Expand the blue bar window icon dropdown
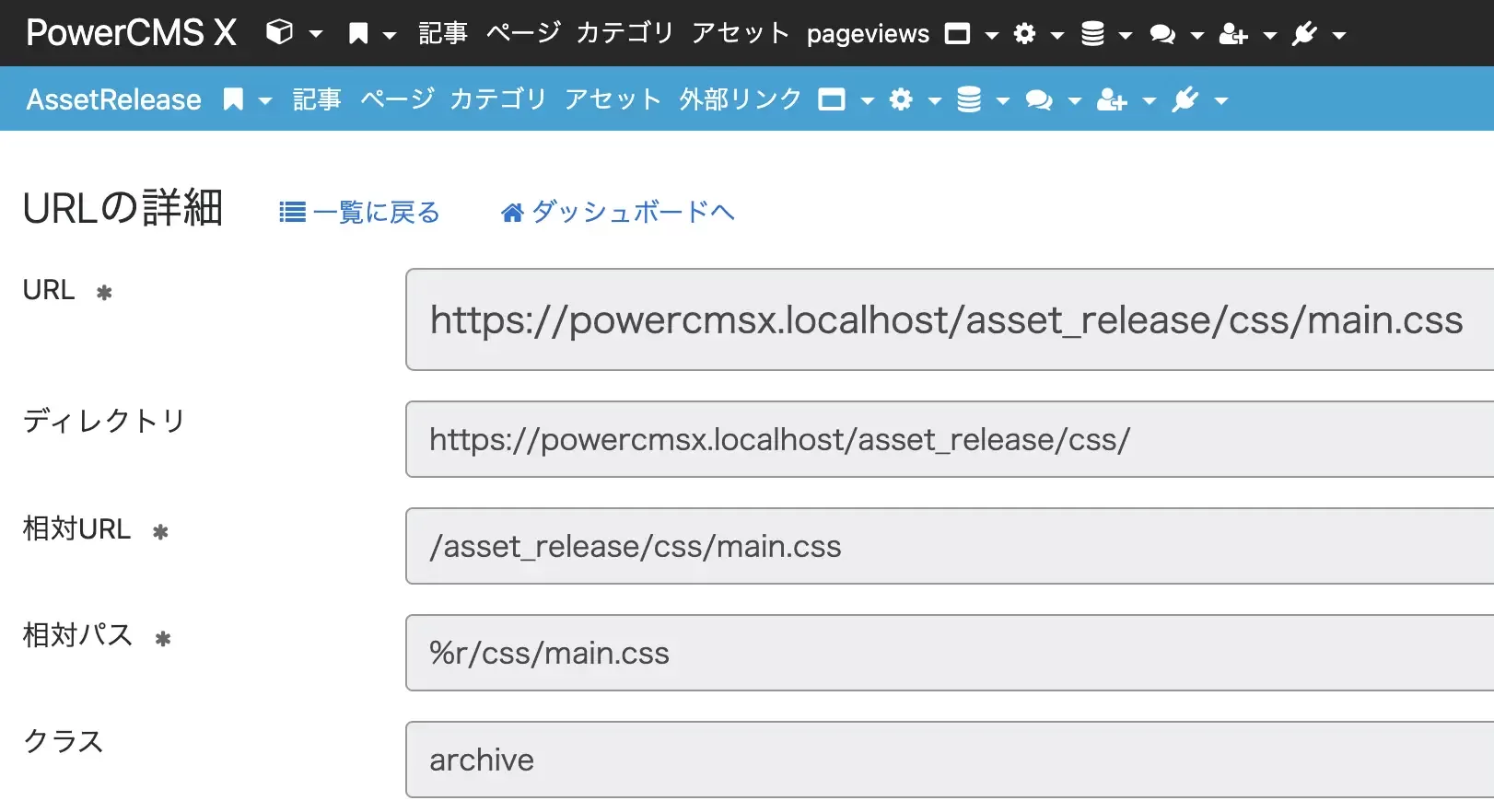The height and width of the screenshot is (812, 1494). click(x=867, y=100)
